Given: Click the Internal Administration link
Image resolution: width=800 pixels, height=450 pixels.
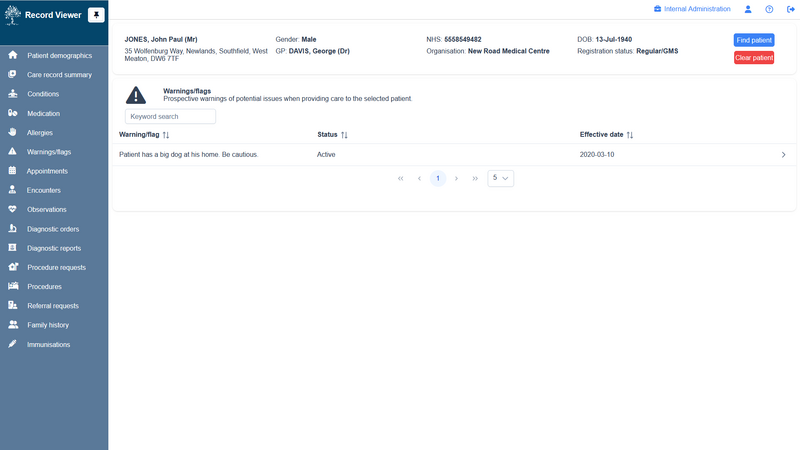Looking at the screenshot, I should 697,9.
